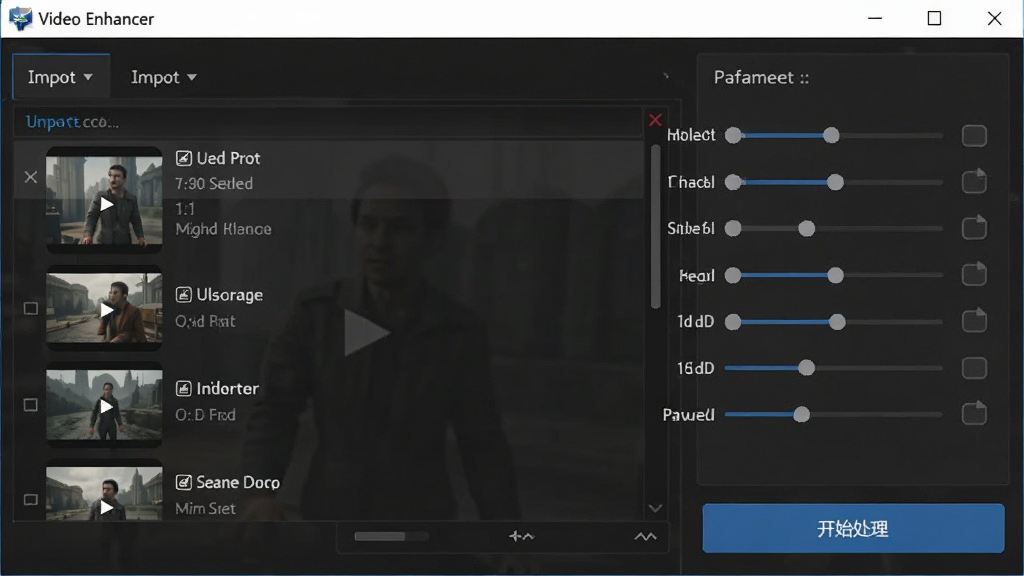This screenshot has width=1024, height=576.
Task: Remove the Ued Prot item with X
Action: click(31, 177)
